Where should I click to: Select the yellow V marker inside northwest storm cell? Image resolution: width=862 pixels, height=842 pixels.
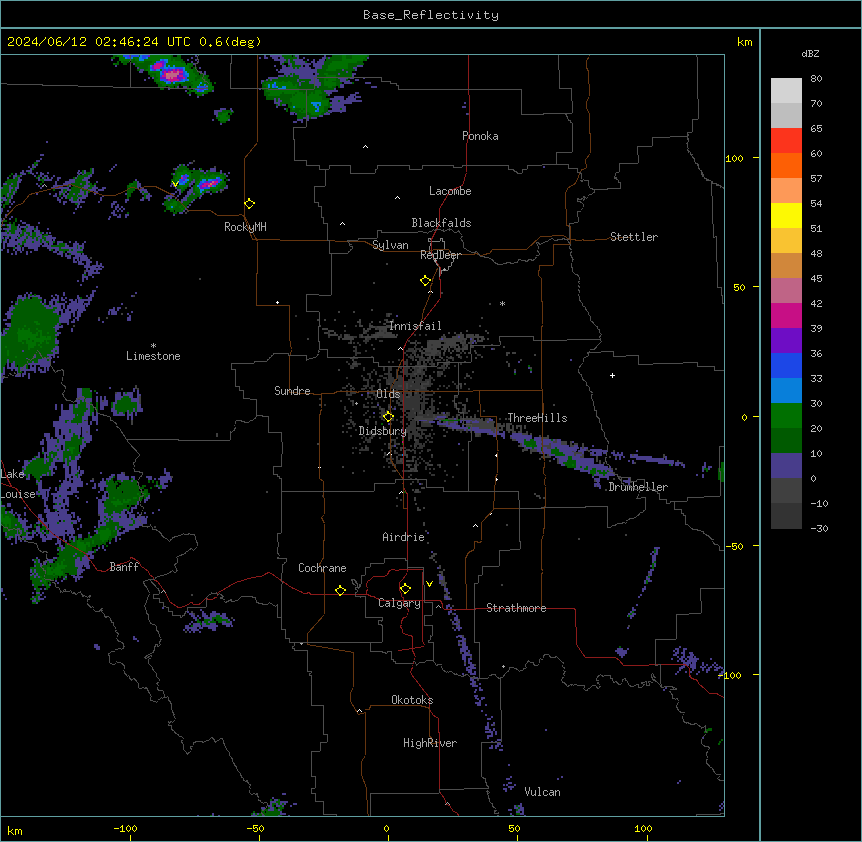pos(175,184)
